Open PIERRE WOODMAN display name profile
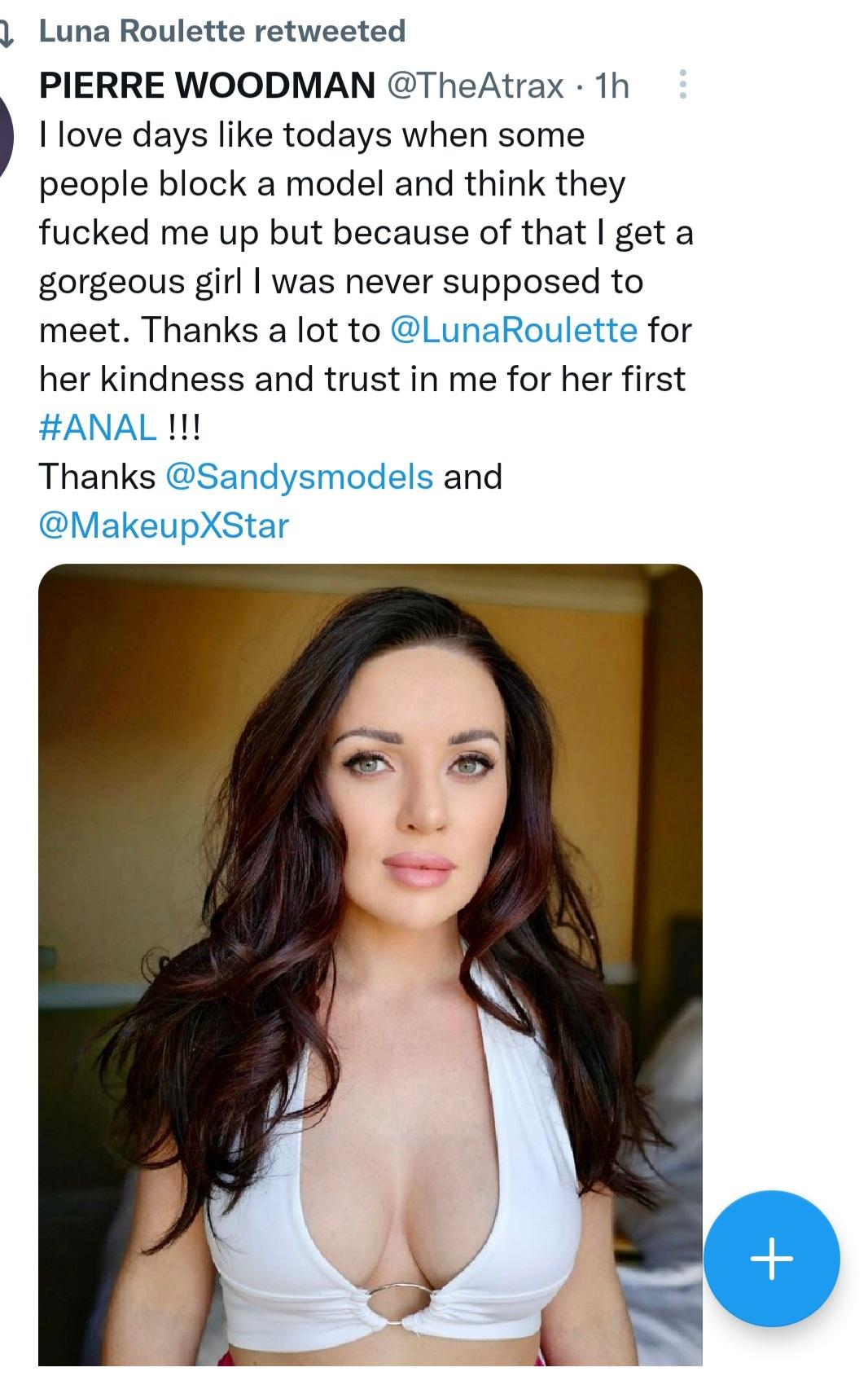The width and height of the screenshot is (868, 1376). coord(207,85)
